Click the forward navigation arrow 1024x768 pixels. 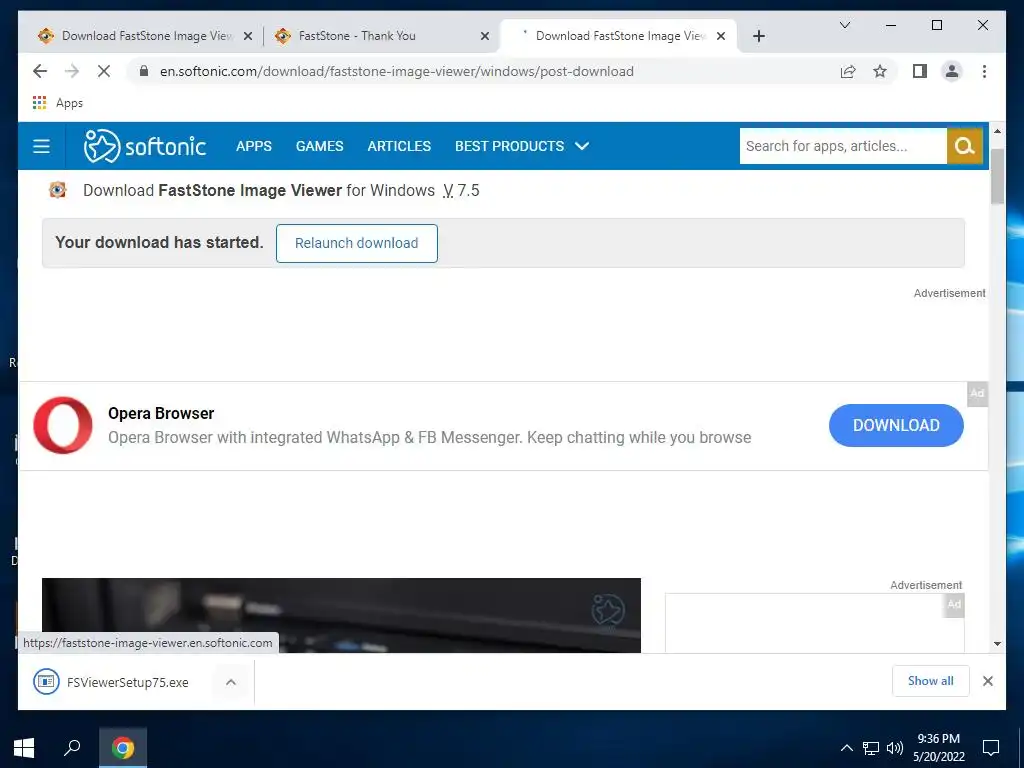coord(72,71)
